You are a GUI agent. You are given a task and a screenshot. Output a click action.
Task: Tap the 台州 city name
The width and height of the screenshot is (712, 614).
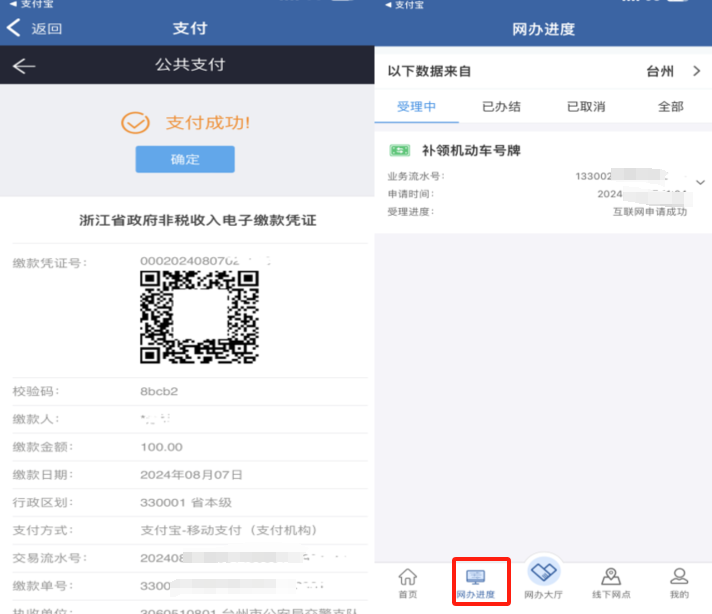tap(660, 71)
